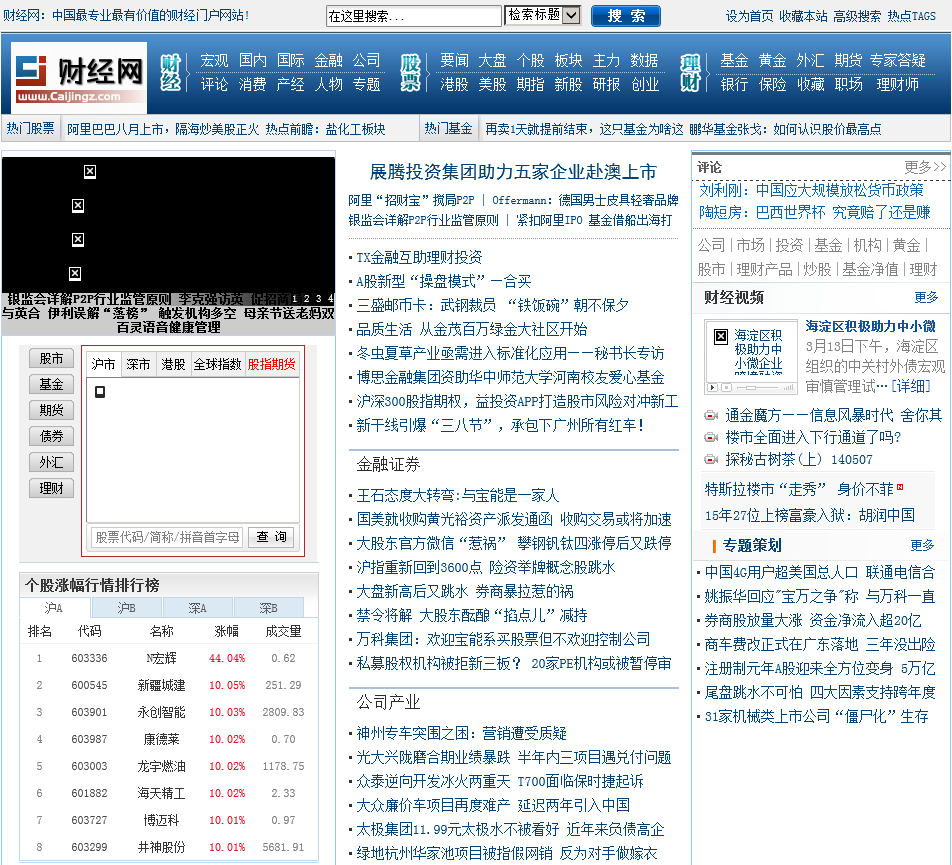Open the 高级搜索 link
952x865 pixels.
coord(856,16)
